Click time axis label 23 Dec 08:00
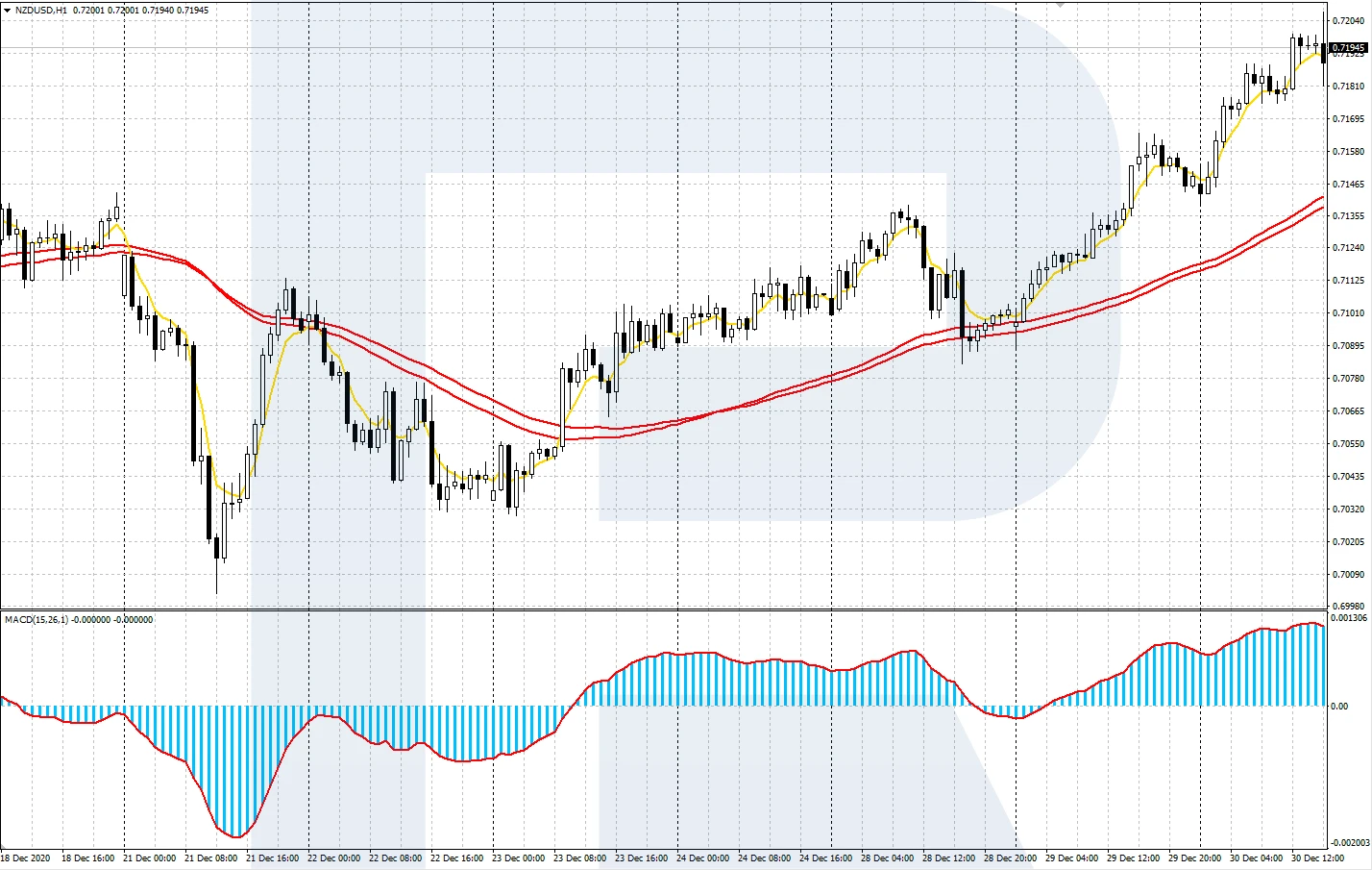Image resolution: width=1372 pixels, height=870 pixels. [x=580, y=858]
